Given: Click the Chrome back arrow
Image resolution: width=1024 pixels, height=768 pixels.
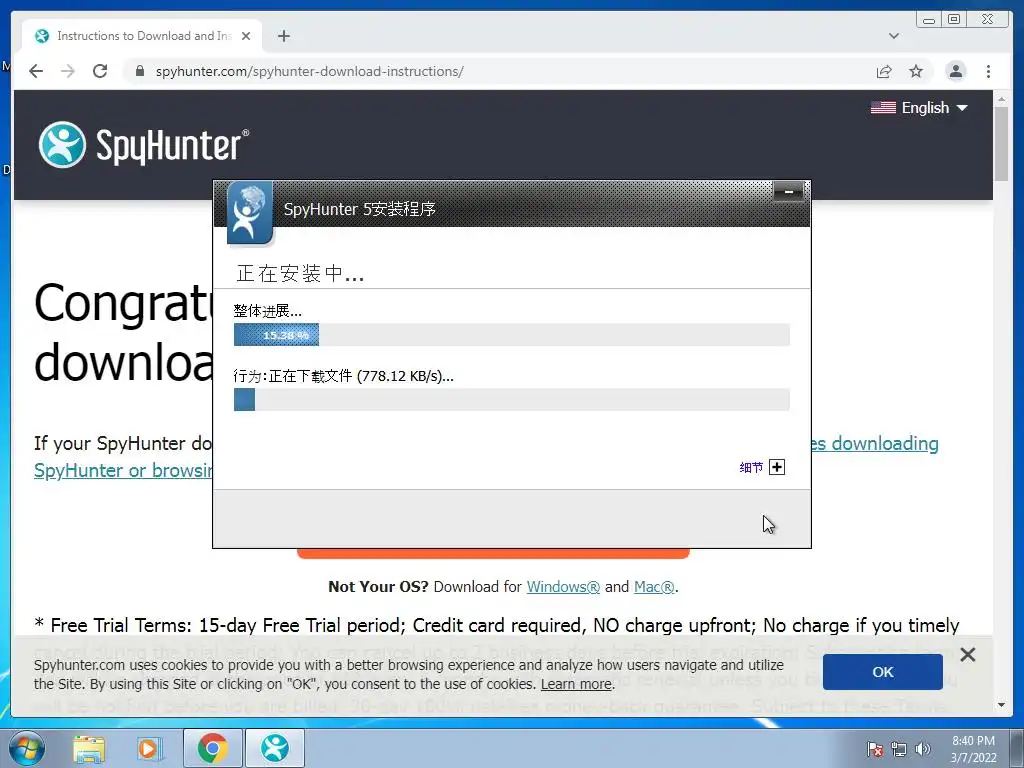Looking at the screenshot, I should tap(36, 71).
